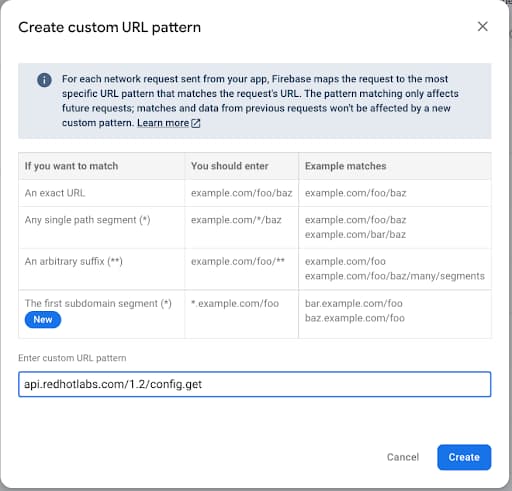This screenshot has width=512, height=491.
Task: Click the Cancel button
Action: [x=403, y=457]
